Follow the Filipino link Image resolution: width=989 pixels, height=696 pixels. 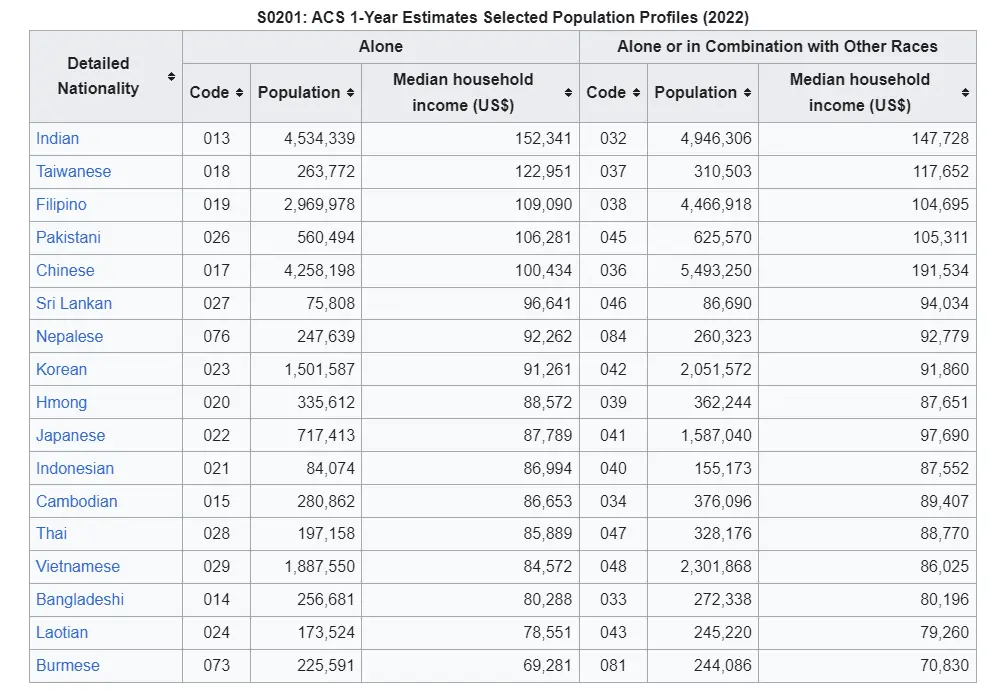click(62, 204)
